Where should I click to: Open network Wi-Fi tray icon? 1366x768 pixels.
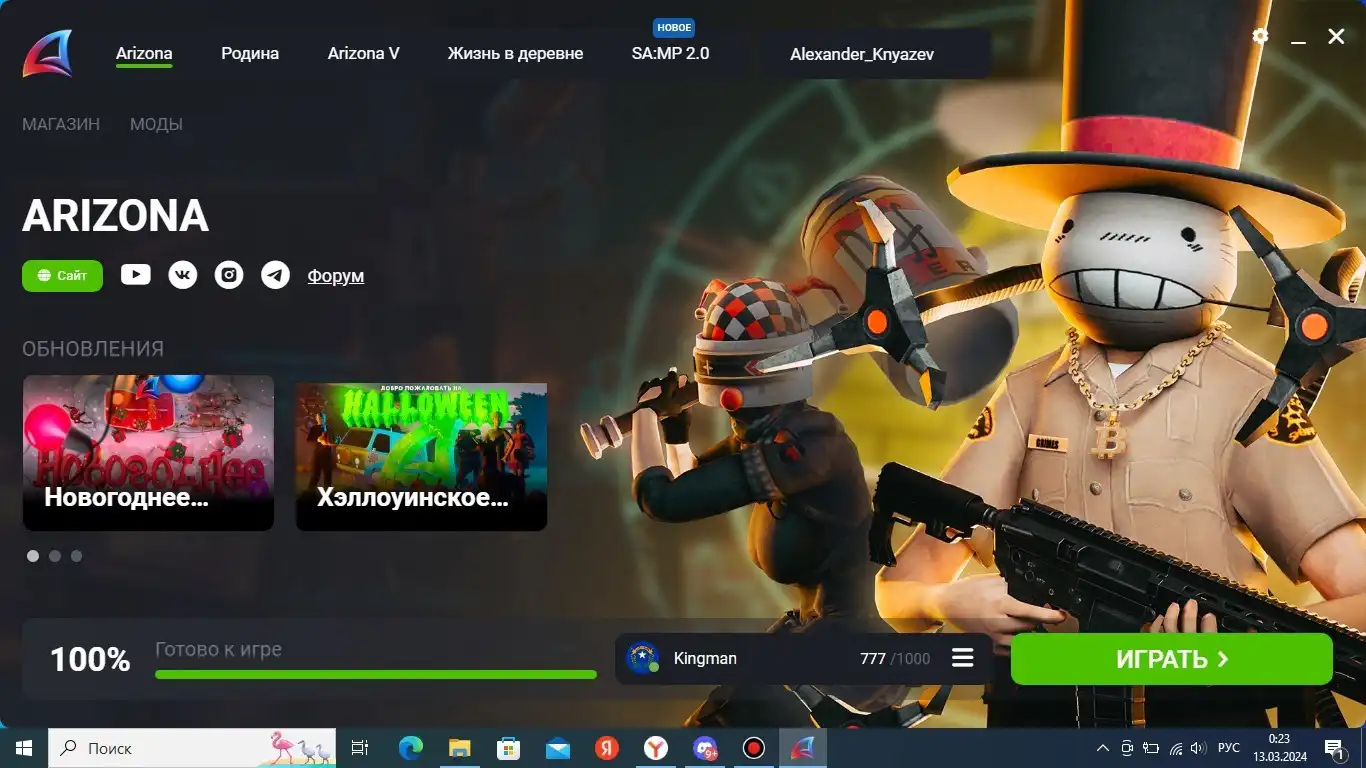click(1175, 748)
